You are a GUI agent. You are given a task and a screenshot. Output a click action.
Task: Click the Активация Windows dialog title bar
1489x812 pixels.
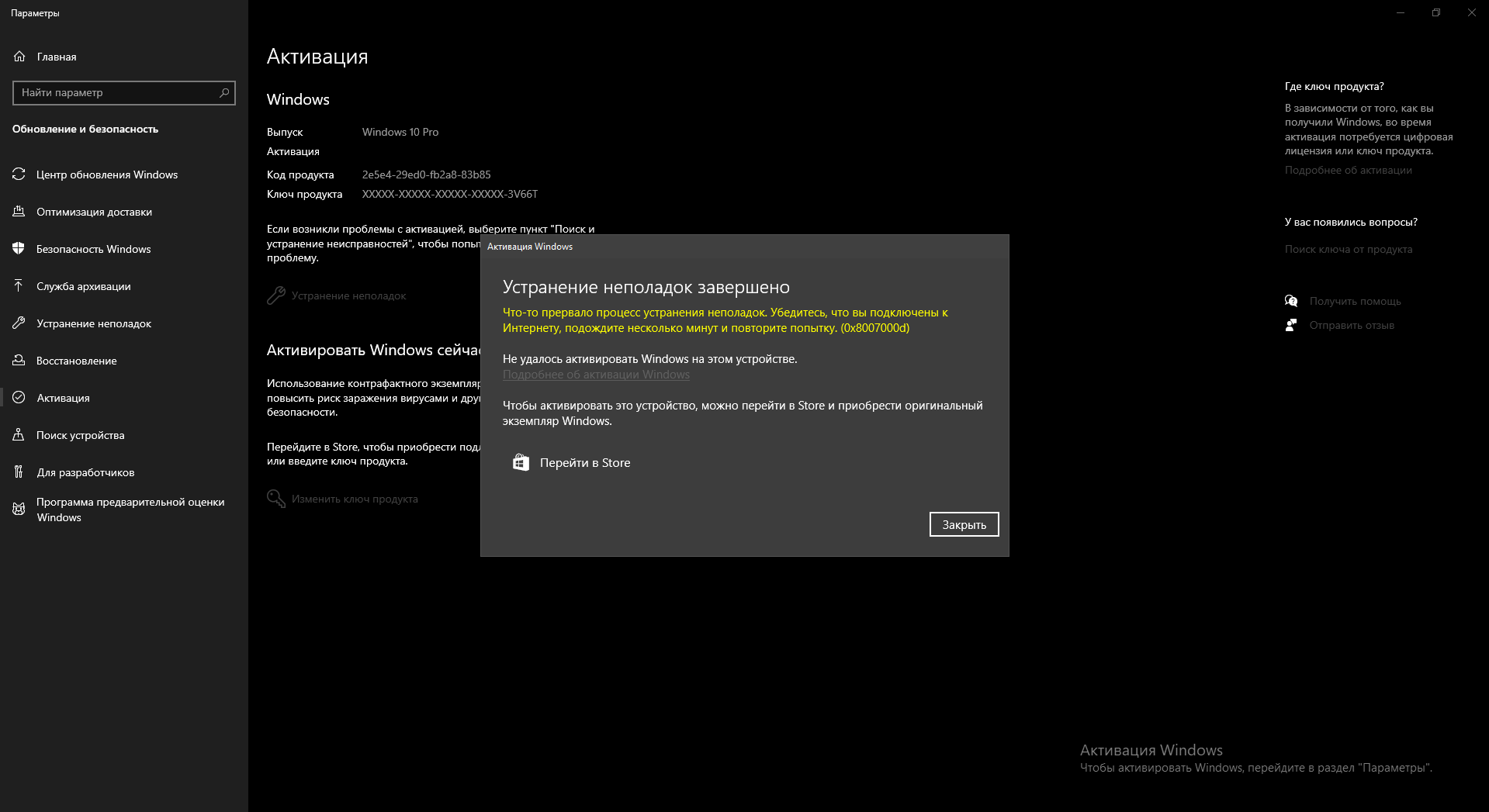[744, 247]
